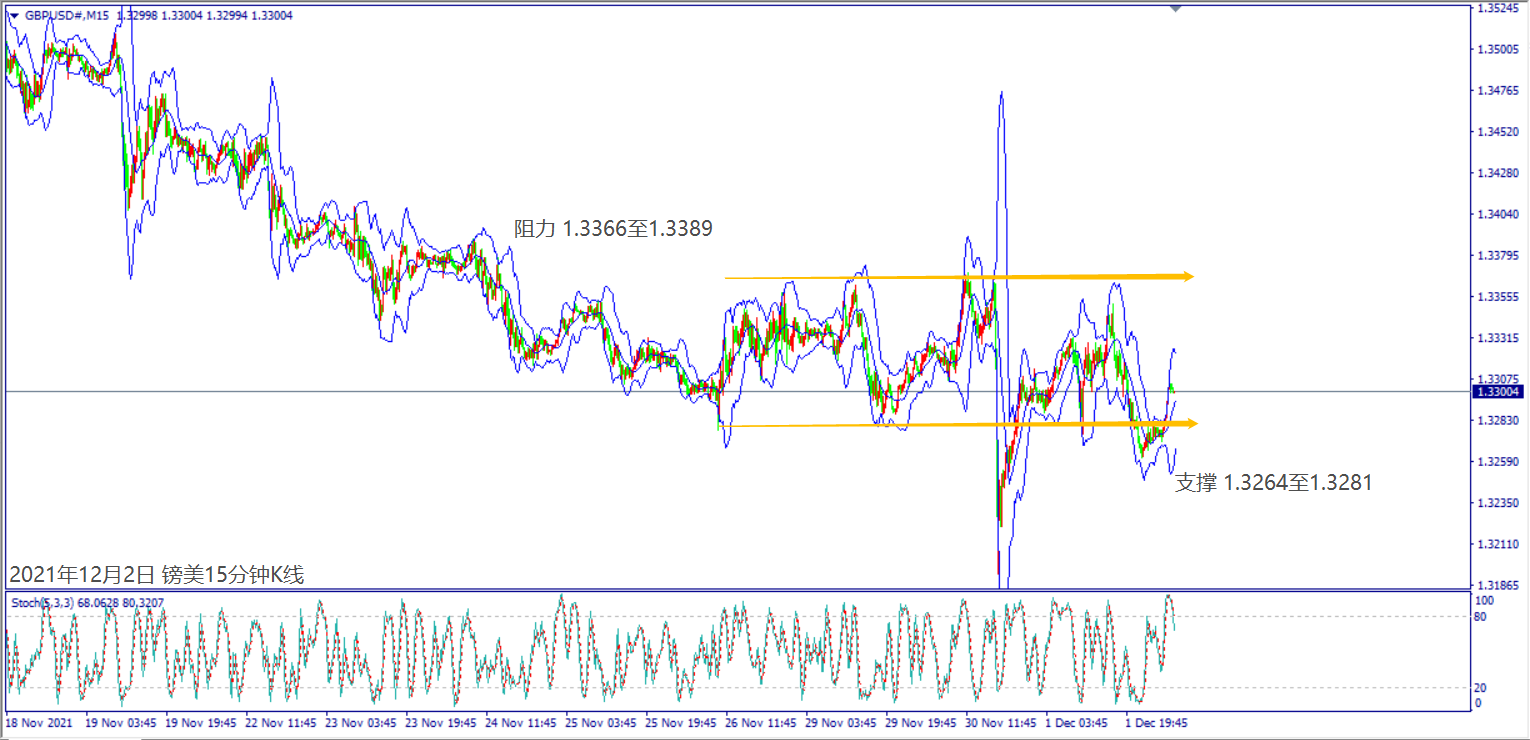
Task: Click the support label 支撑 1.3264至1.3281
Action: coord(1273,483)
